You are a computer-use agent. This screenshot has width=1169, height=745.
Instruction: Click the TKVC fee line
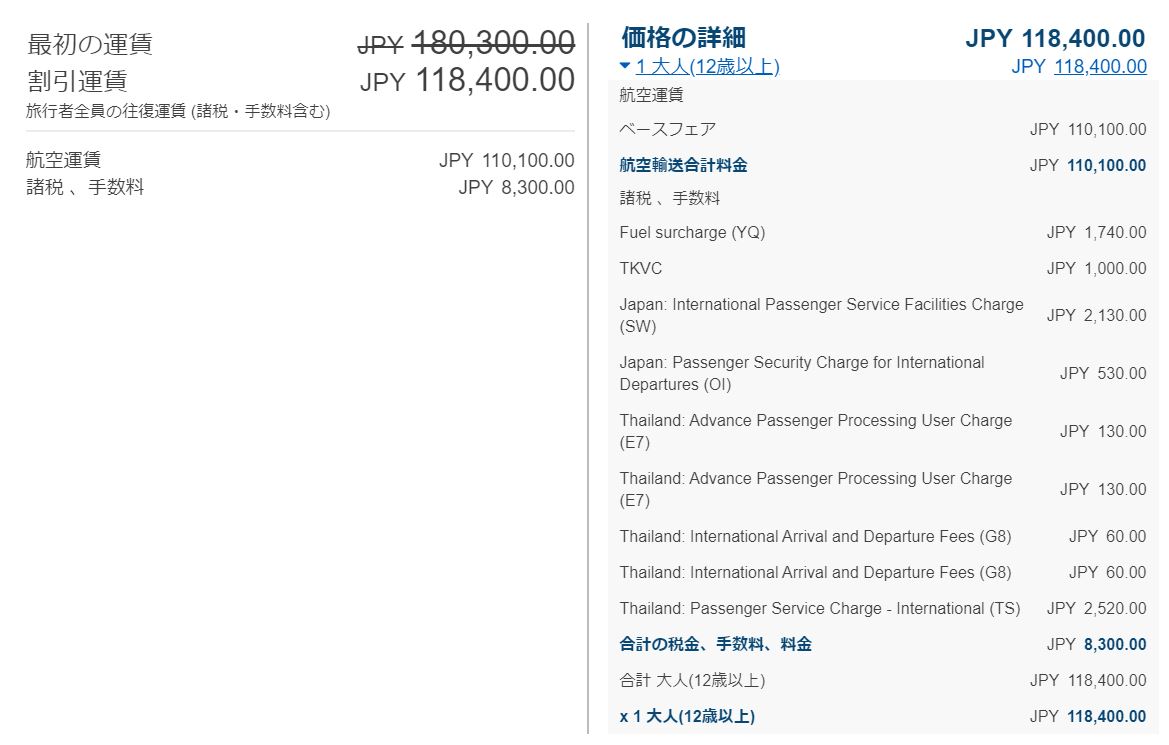click(x=883, y=268)
